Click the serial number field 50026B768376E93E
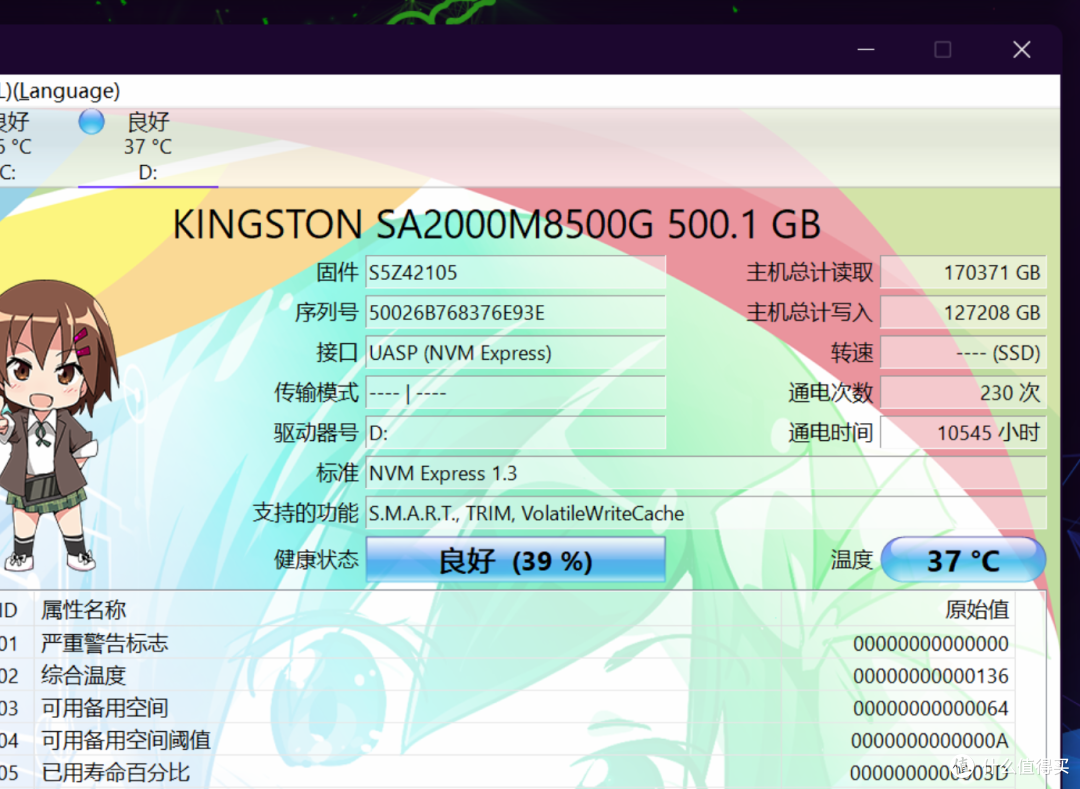The width and height of the screenshot is (1080, 789). click(x=515, y=313)
